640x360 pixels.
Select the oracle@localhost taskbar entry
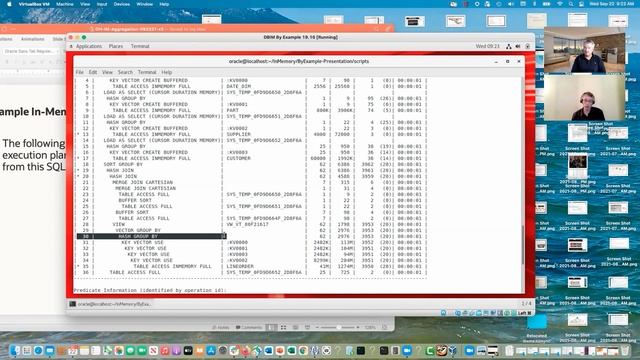[x=111, y=304]
